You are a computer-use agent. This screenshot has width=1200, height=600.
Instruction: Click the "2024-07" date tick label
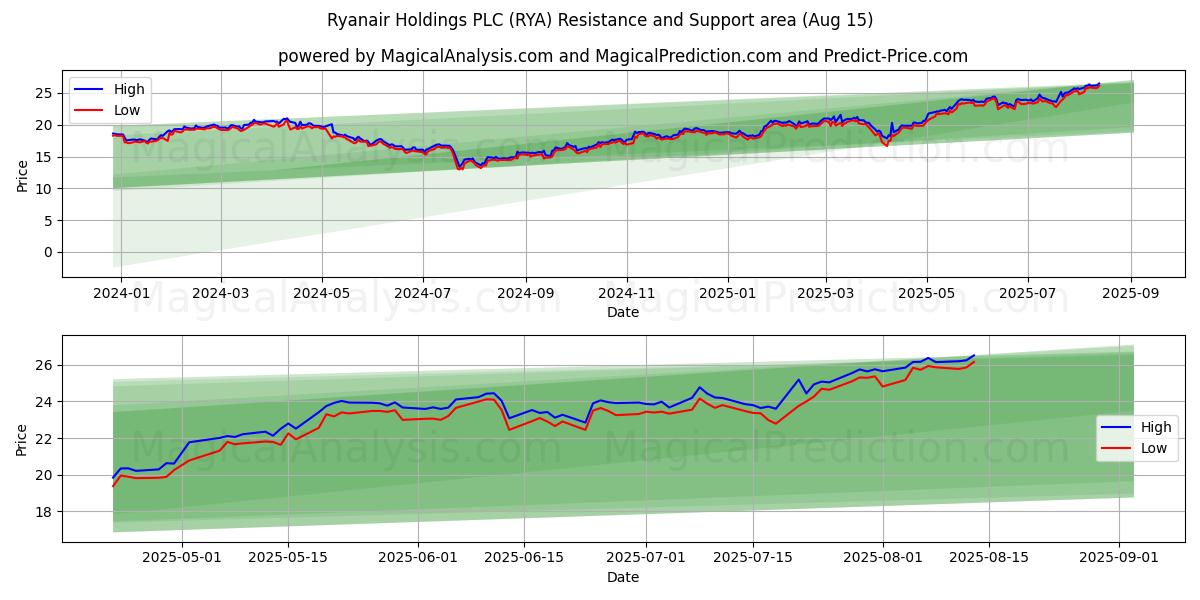click(x=422, y=294)
